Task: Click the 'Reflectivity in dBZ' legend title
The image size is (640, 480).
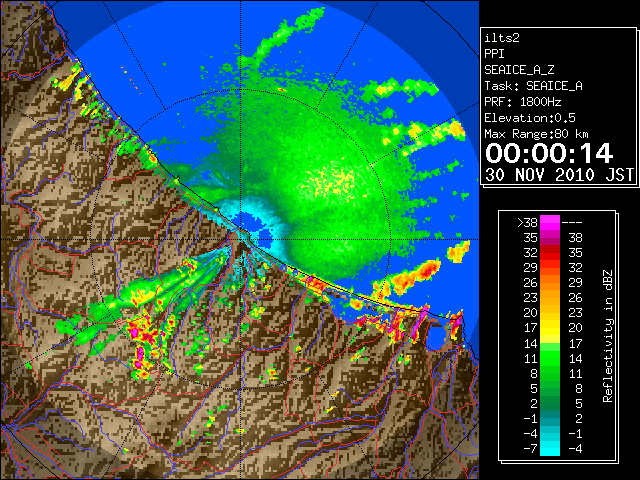Action: click(x=607, y=336)
